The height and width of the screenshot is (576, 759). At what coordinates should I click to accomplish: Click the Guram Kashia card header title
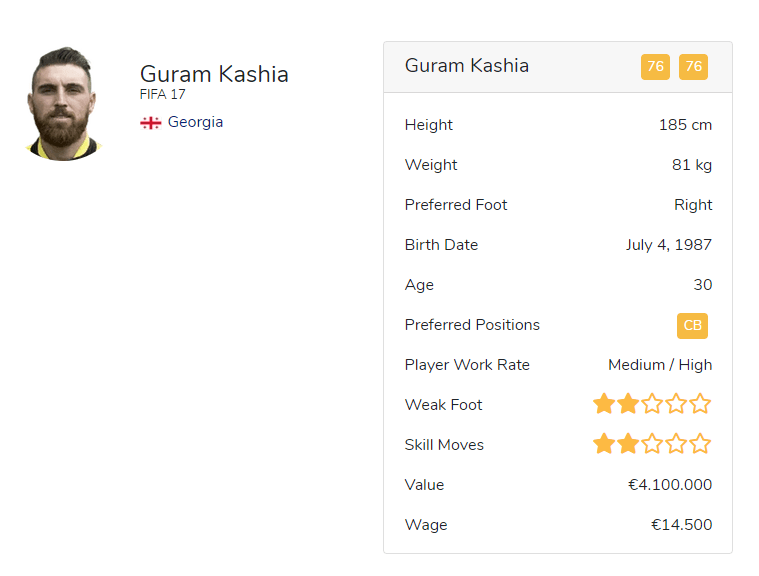[466, 66]
